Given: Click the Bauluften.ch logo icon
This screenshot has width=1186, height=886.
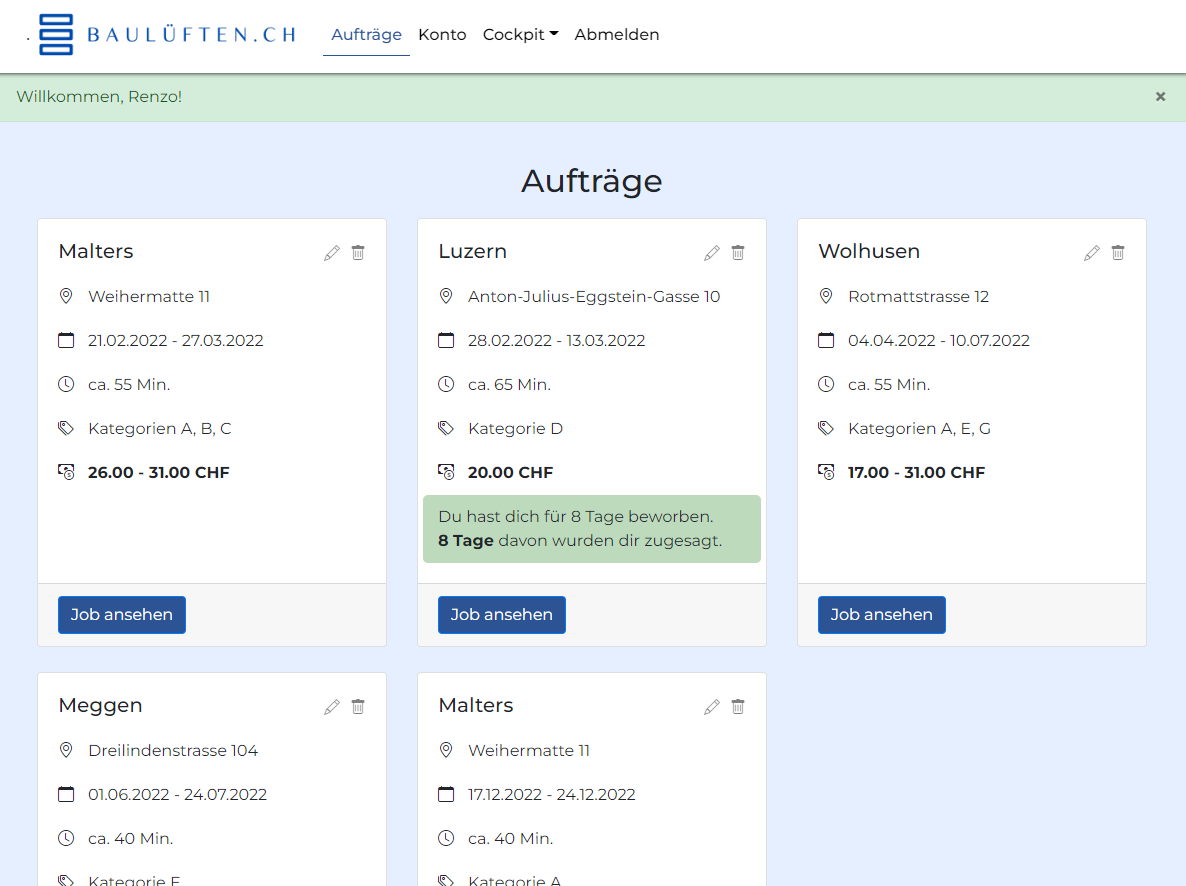Looking at the screenshot, I should tap(56, 35).
